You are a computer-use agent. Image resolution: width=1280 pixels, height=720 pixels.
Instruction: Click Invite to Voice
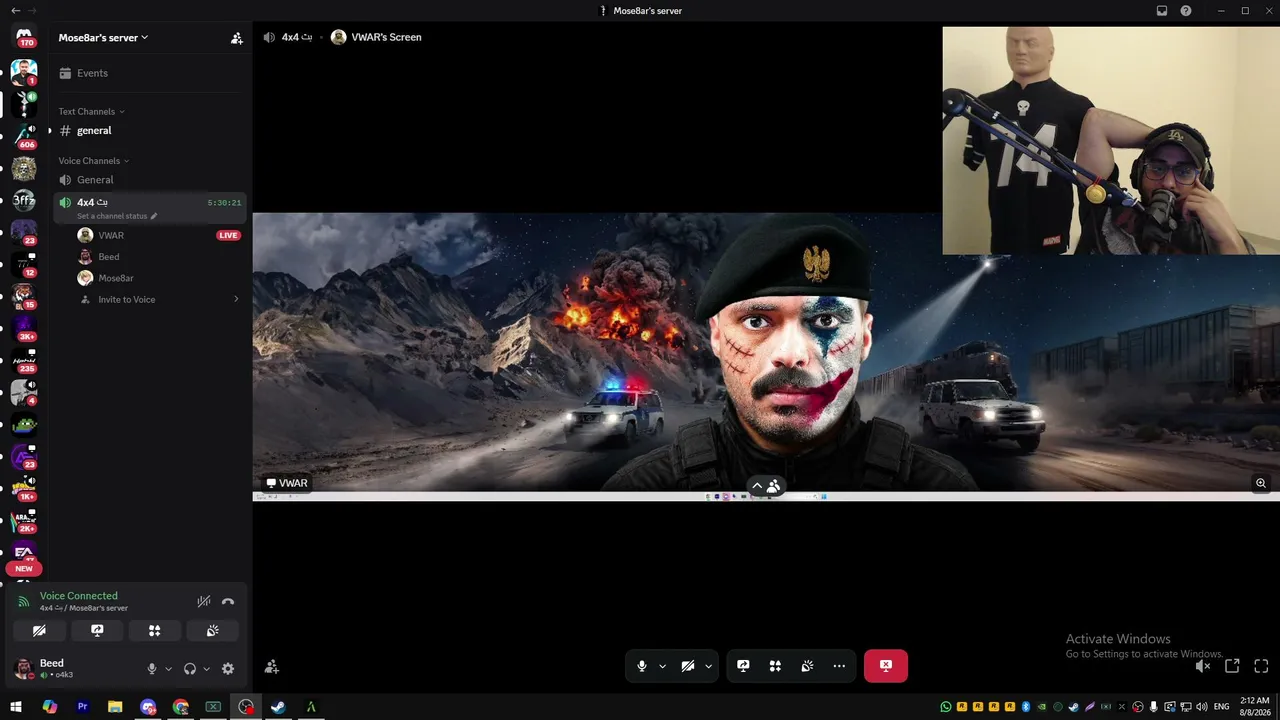click(x=160, y=299)
